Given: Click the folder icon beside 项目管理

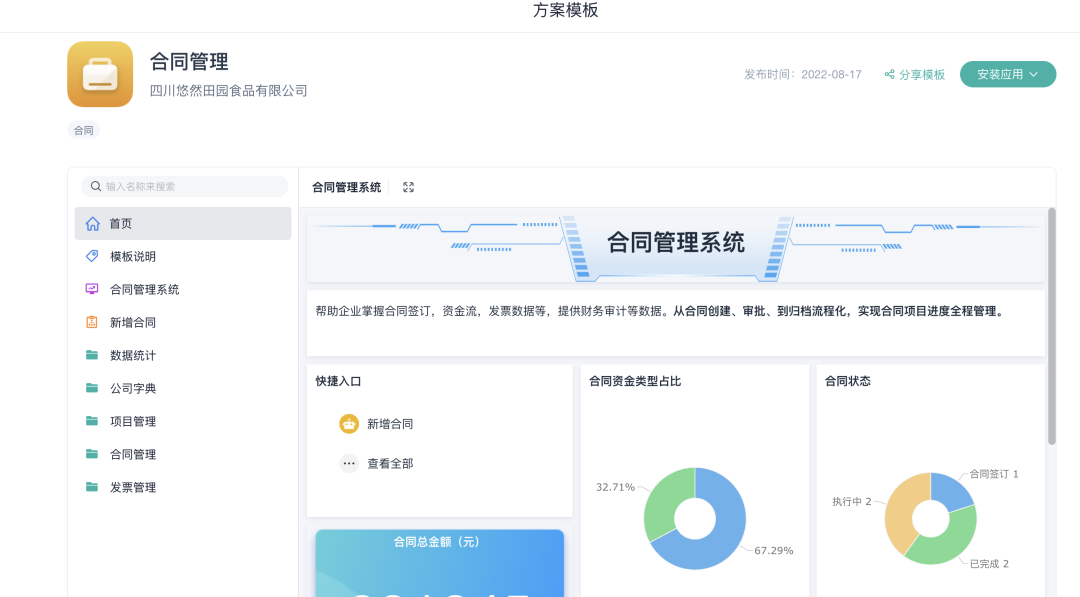Looking at the screenshot, I should coord(92,421).
